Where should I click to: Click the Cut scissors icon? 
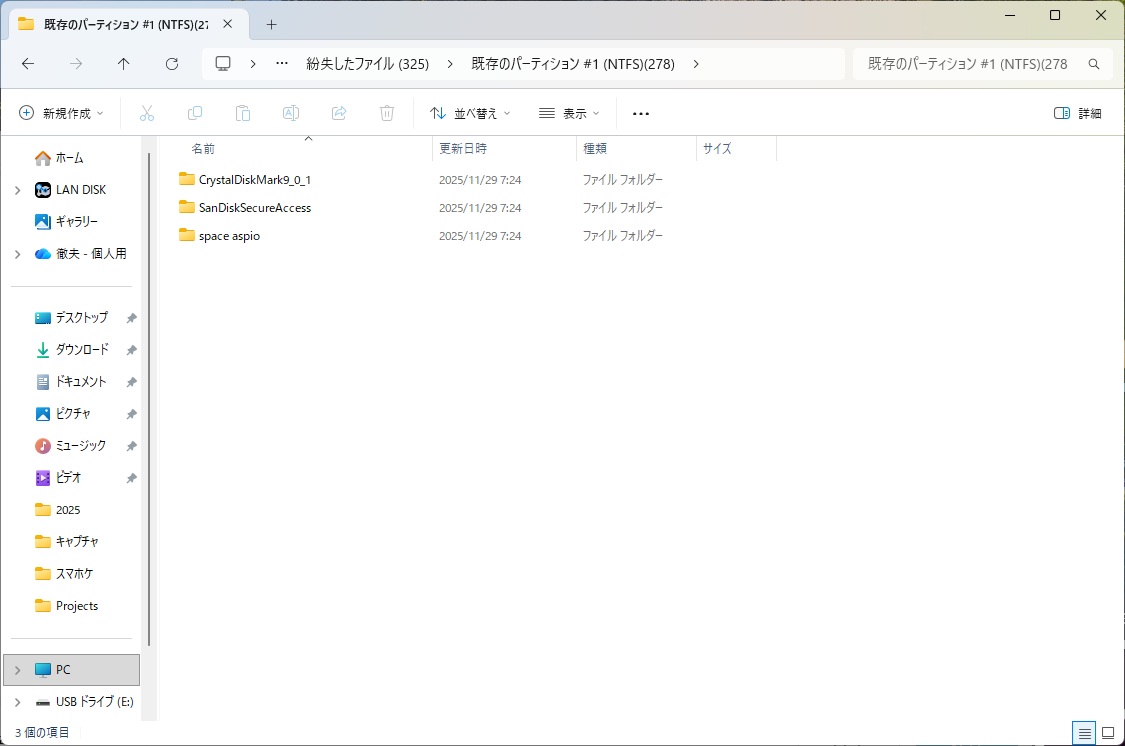[x=147, y=113]
